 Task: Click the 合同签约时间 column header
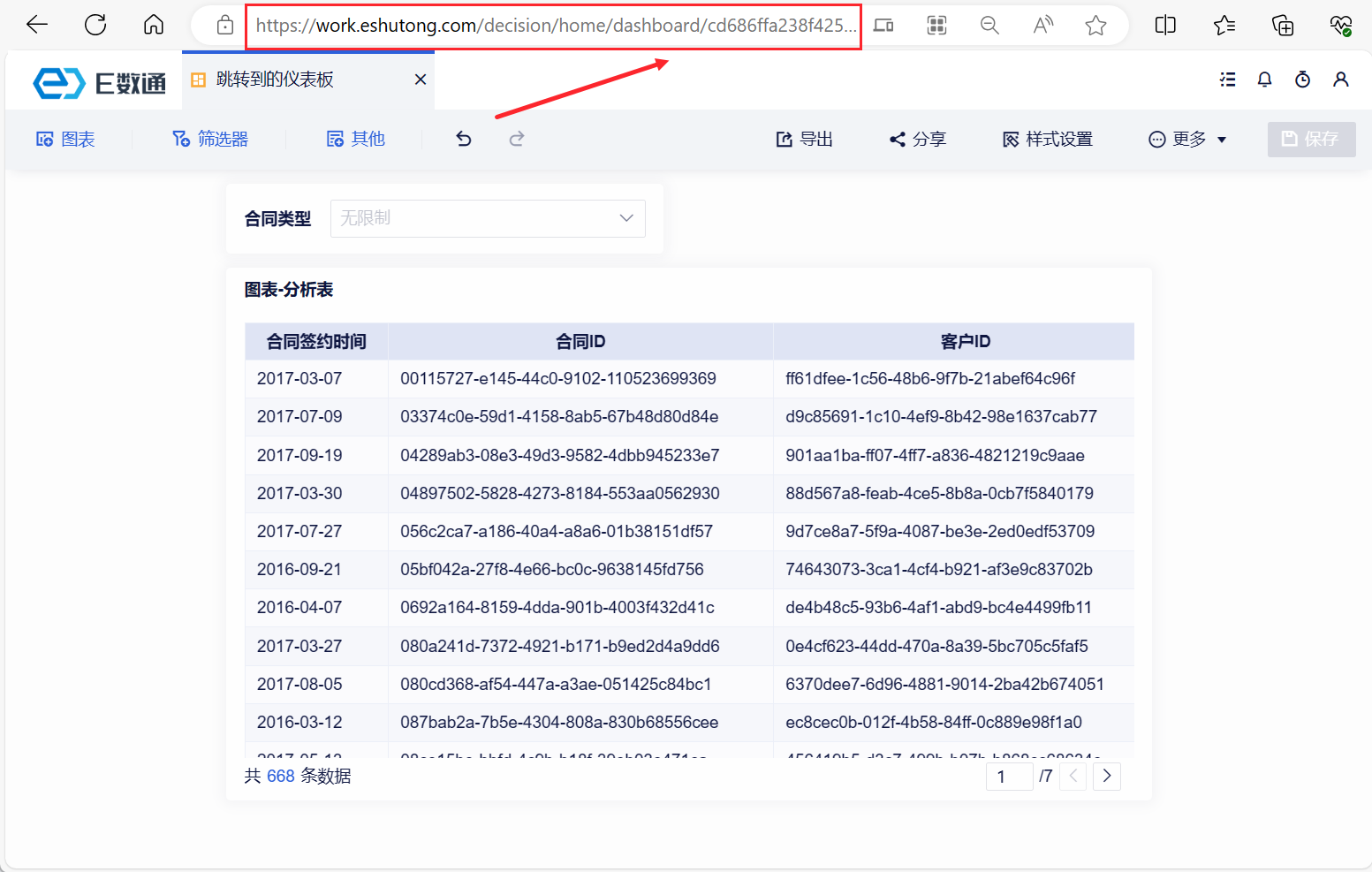tap(316, 342)
